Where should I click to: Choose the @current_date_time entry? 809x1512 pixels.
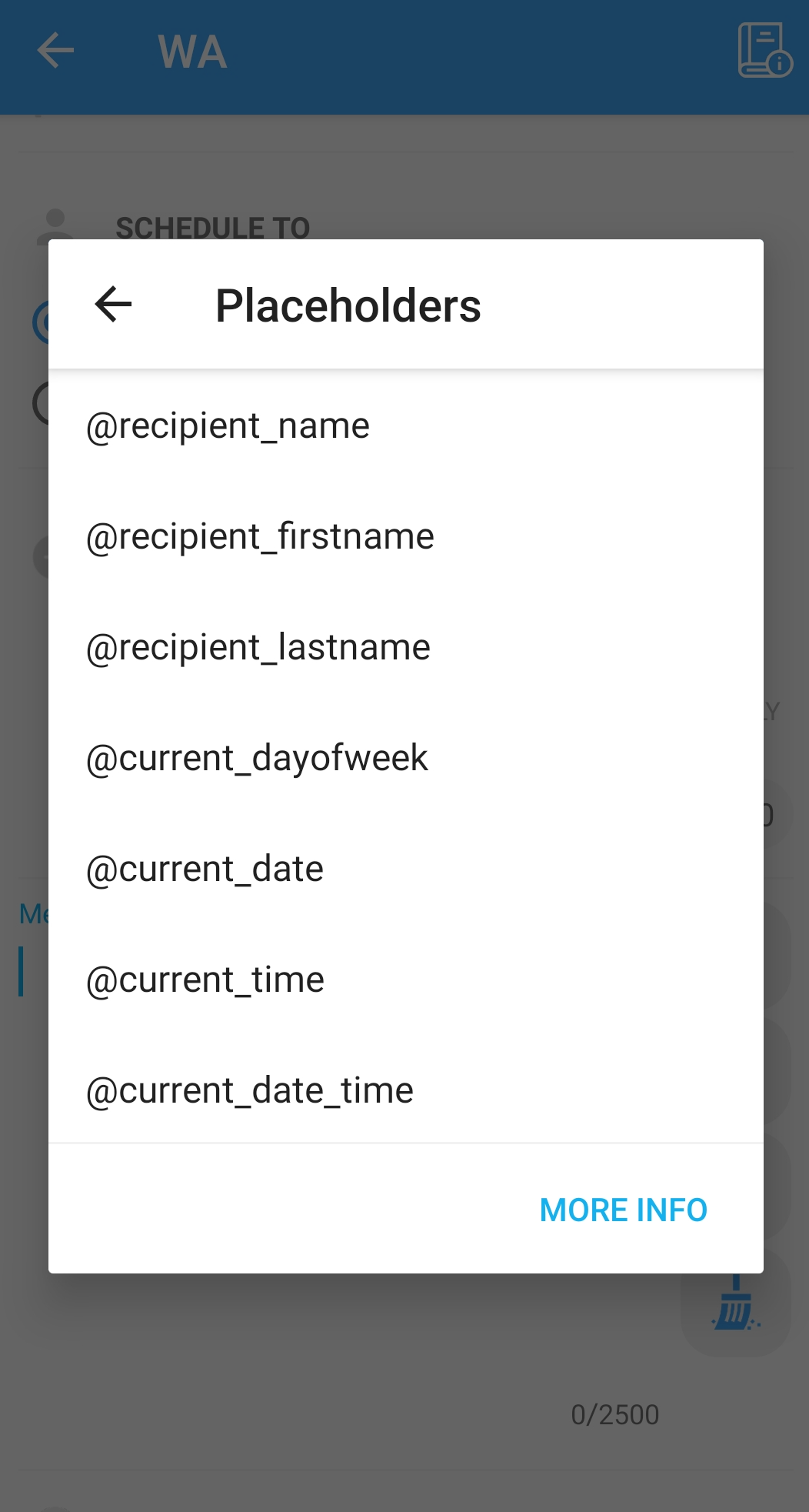(249, 1091)
